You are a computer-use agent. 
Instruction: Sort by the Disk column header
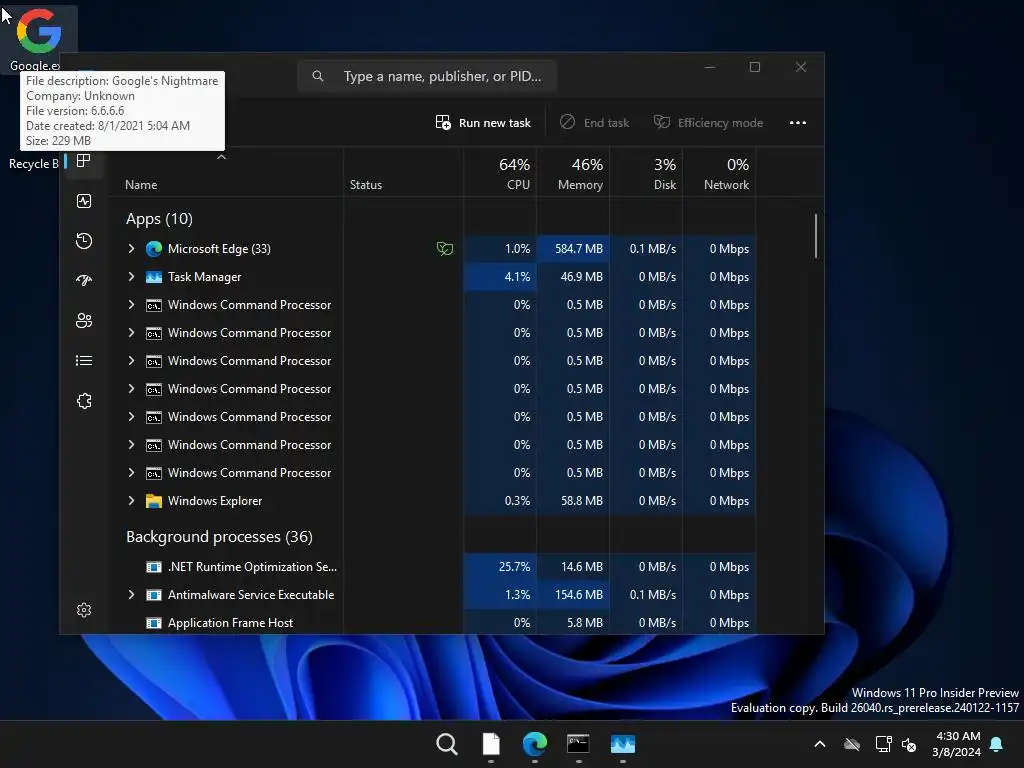(x=646, y=173)
